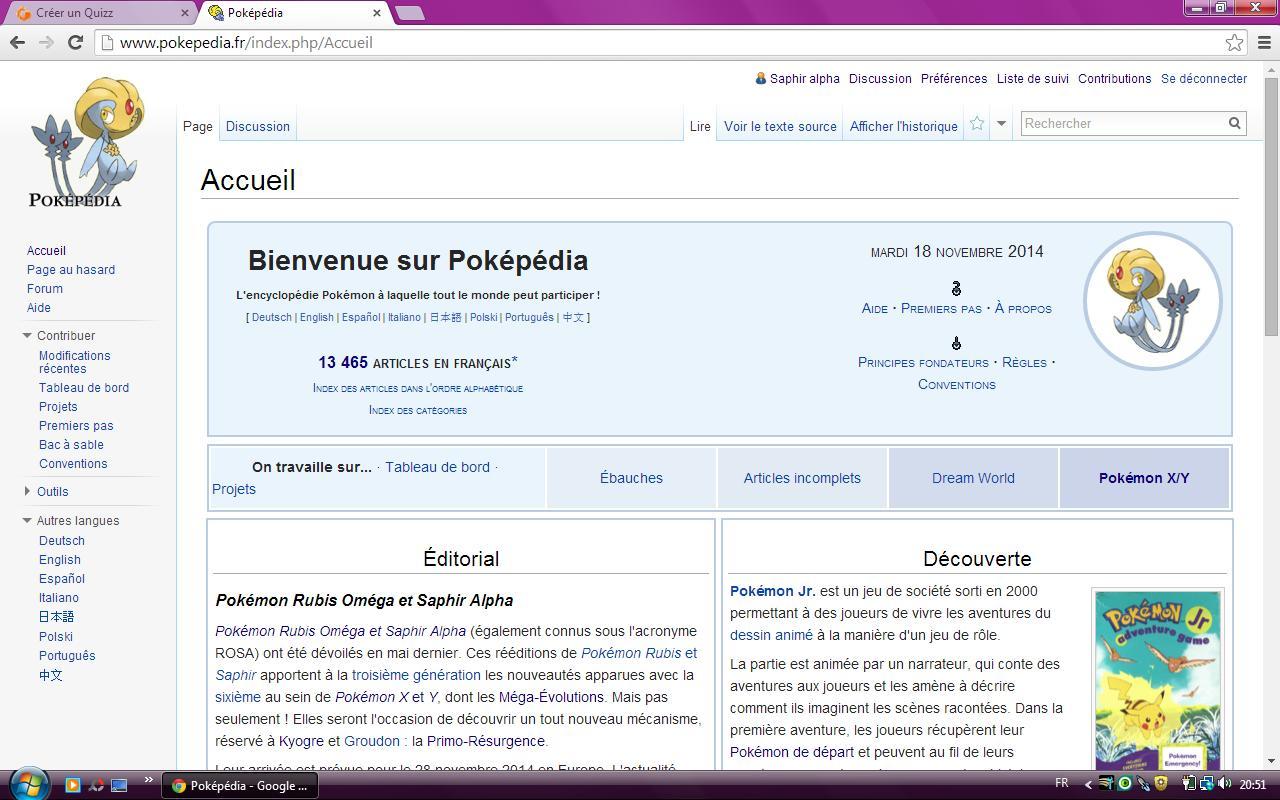This screenshot has width=1280, height=800.
Task: Open Tableau de bord in work bar
Action: (x=437, y=467)
